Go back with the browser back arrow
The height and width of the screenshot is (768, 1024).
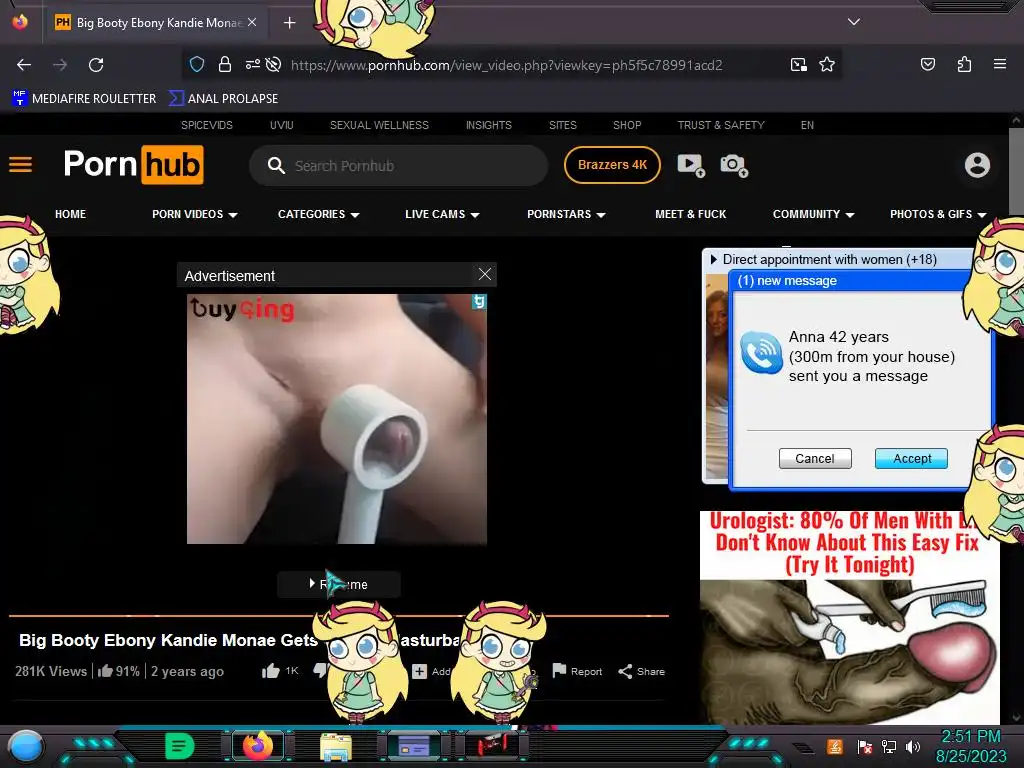(24, 65)
